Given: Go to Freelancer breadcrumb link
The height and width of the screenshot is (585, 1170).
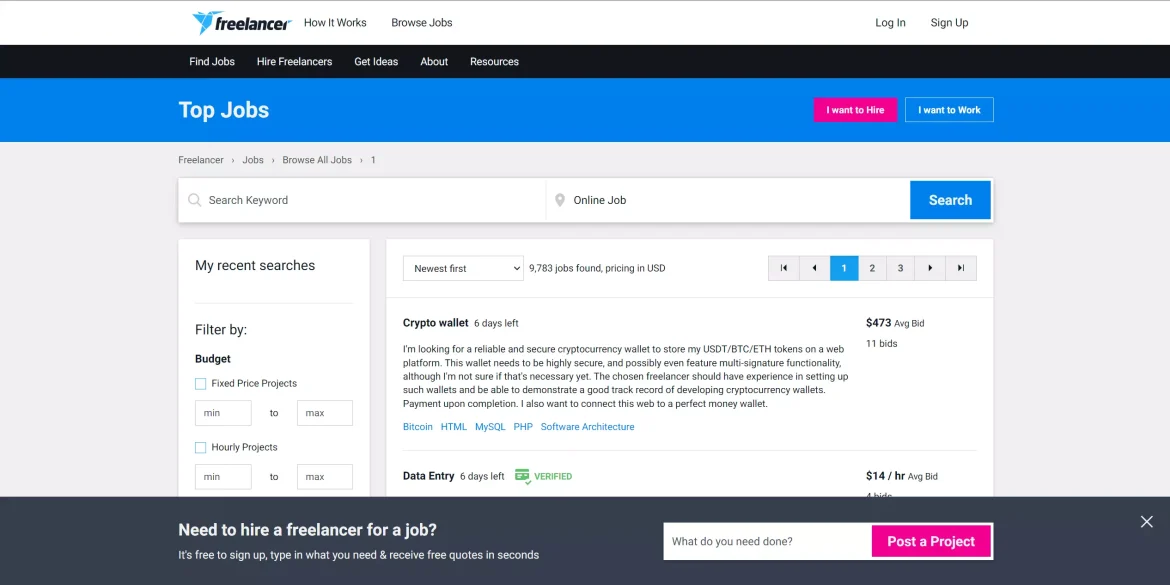Looking at the screenshot, I should (201, 160).
